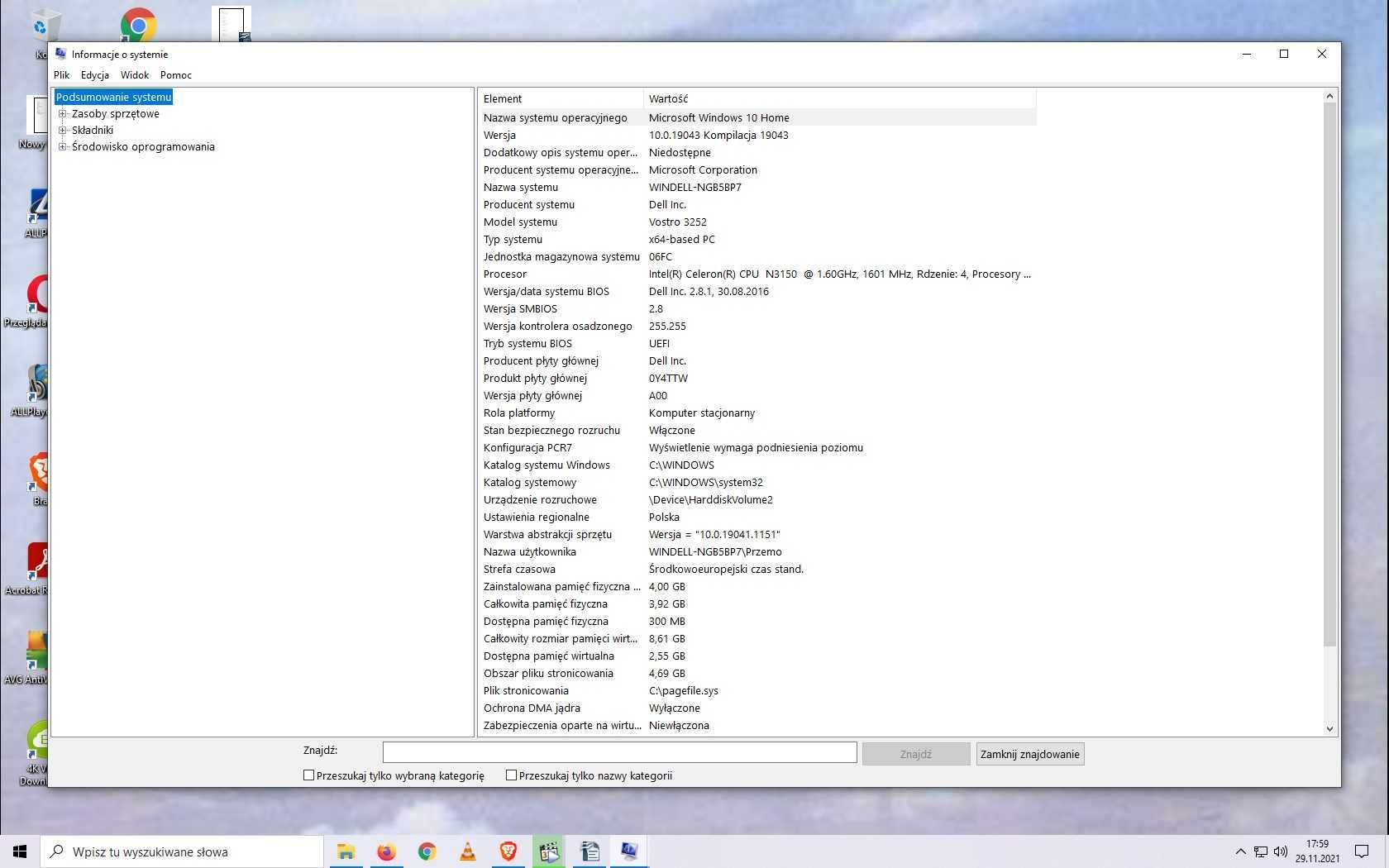The image size is (1389, 868).
Task: Click the value Microsoft Corporation
Action: tap(703, 170)
